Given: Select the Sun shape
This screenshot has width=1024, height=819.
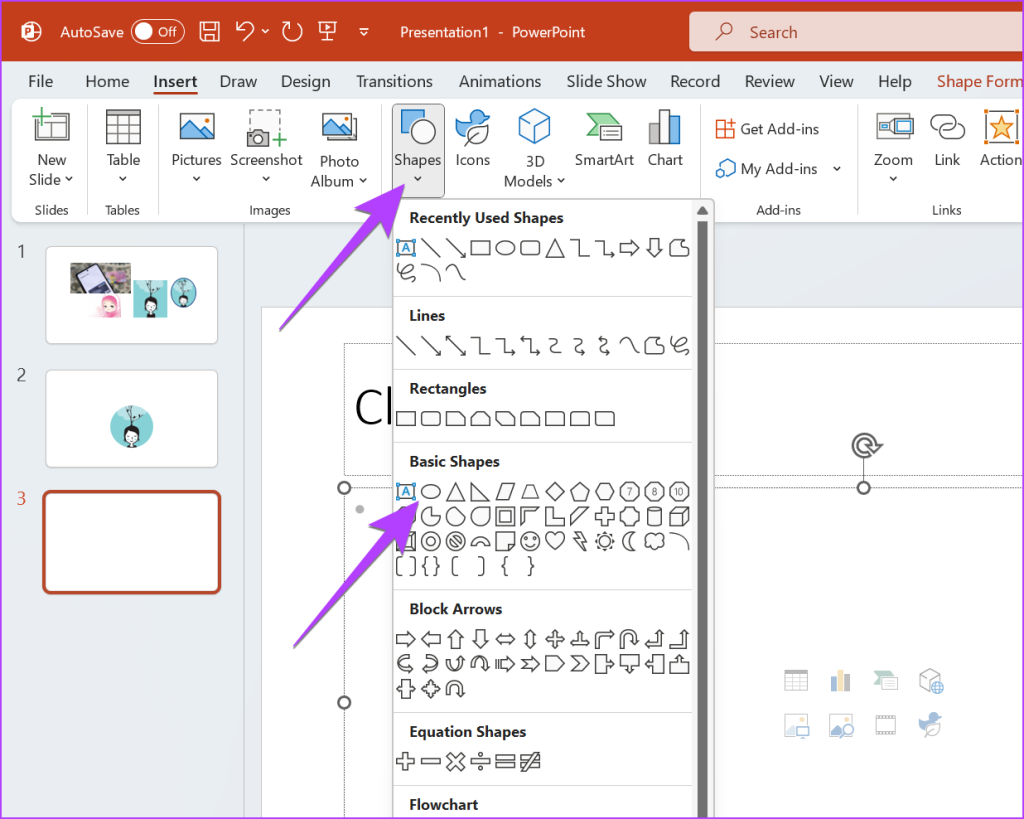Looking at the screenshot, I should [605, 541].
